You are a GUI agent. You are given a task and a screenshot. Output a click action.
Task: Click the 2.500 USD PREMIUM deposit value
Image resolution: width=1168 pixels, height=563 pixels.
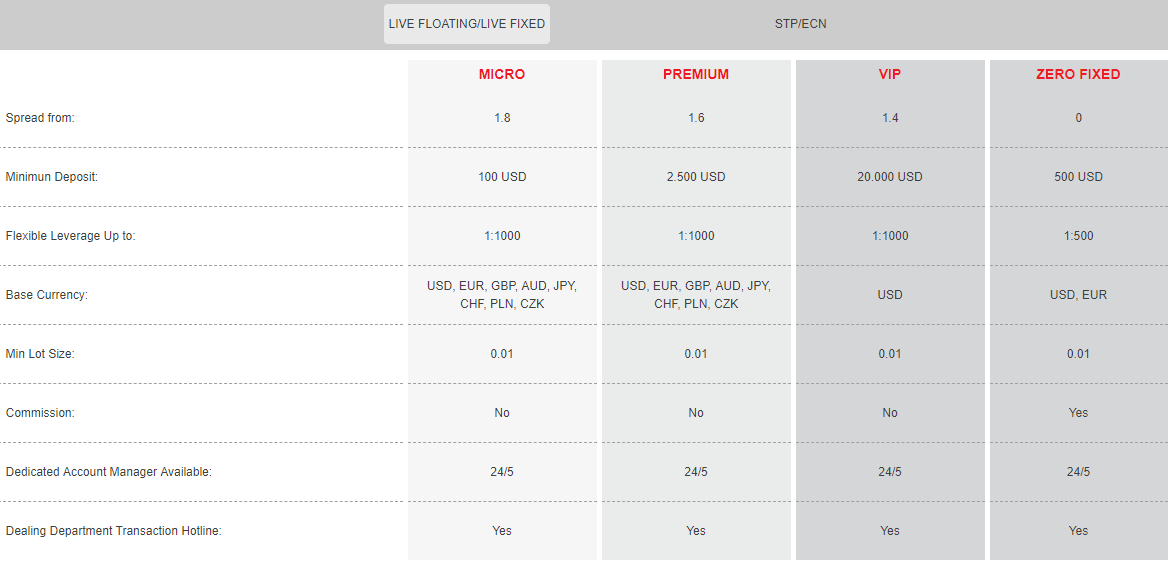[x=696, y=177]
